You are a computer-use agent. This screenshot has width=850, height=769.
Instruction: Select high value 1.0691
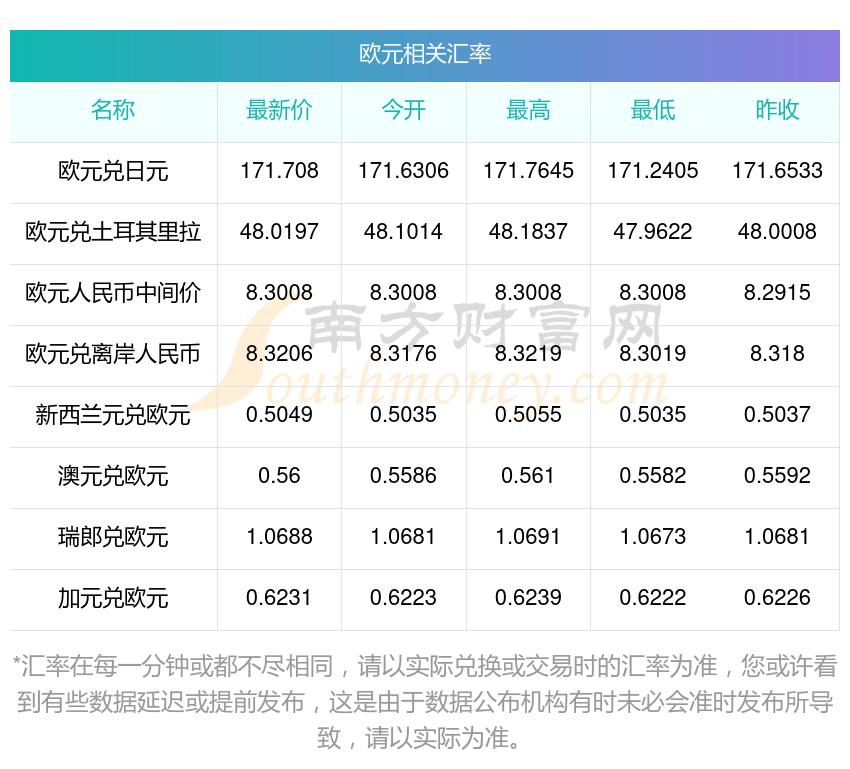pos(528,537)
